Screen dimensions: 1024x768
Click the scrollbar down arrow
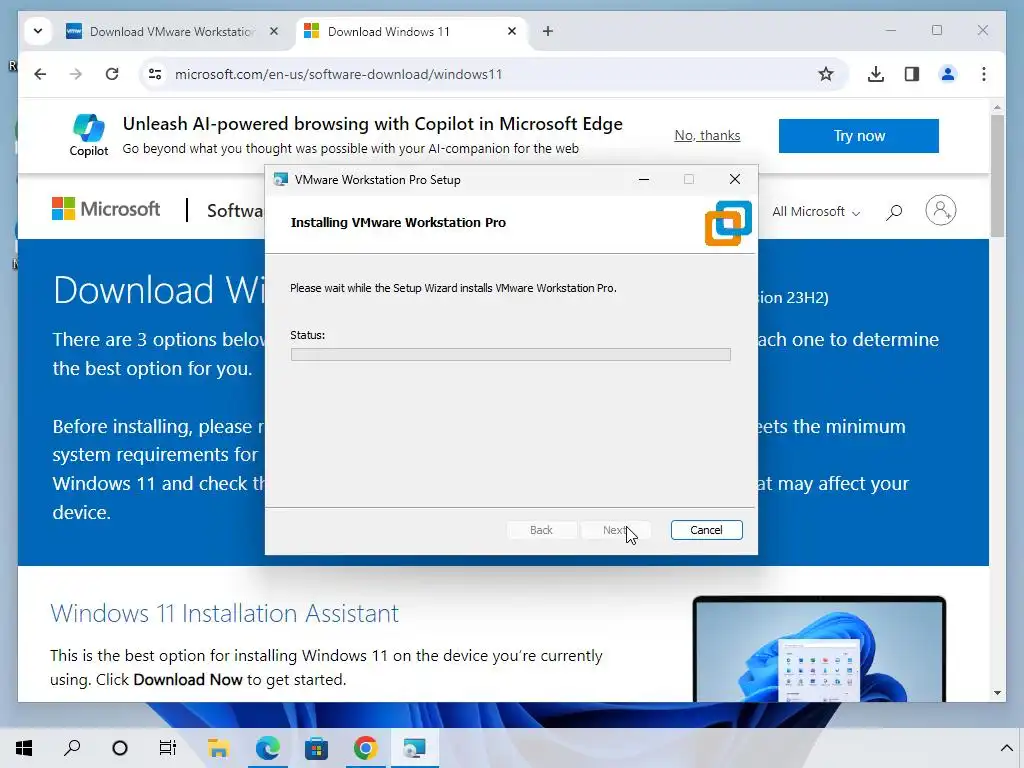click(997, 693)
